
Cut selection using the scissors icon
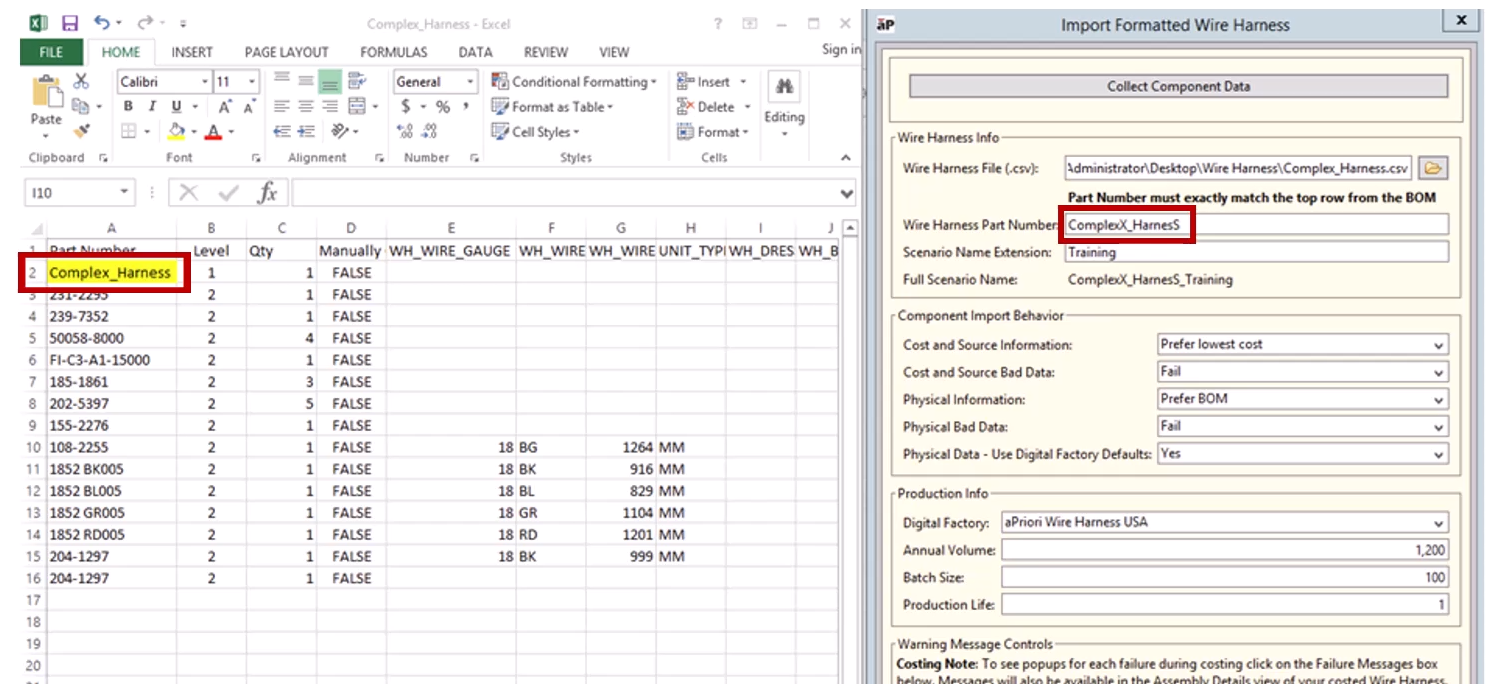[81, 82]
